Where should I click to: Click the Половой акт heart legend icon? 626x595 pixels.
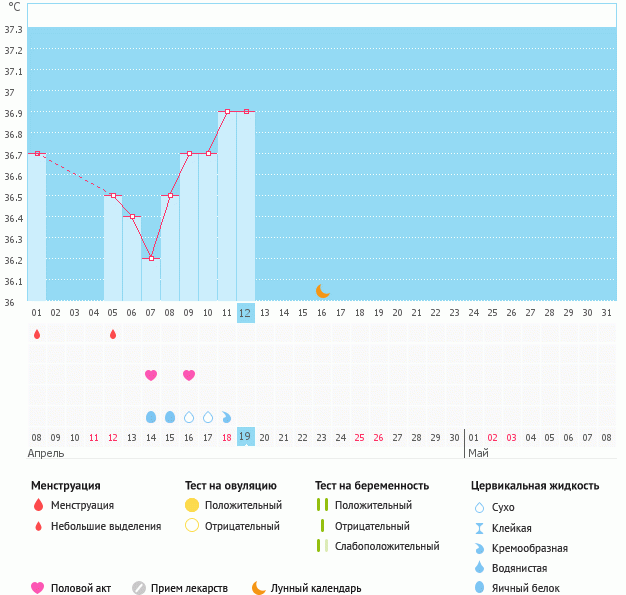38,588
